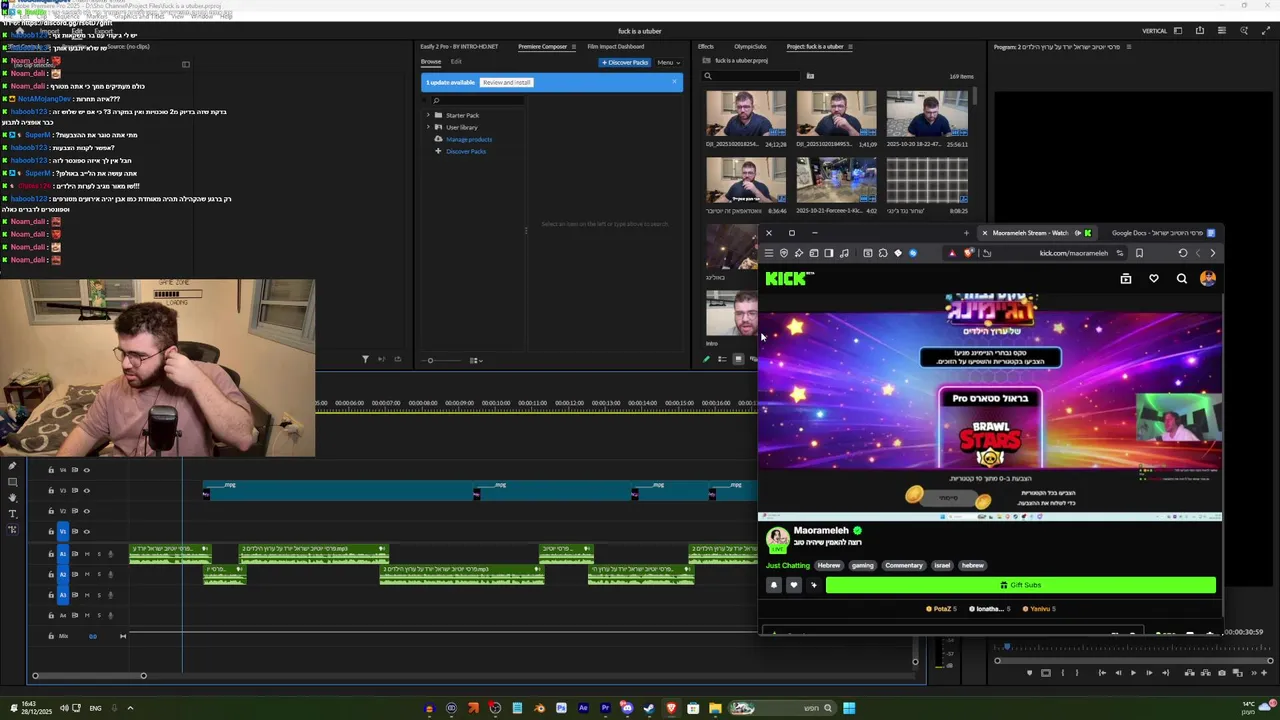The image size is (1280, 720).
Task: Enable voice-over record on A4
Action: 111,615
